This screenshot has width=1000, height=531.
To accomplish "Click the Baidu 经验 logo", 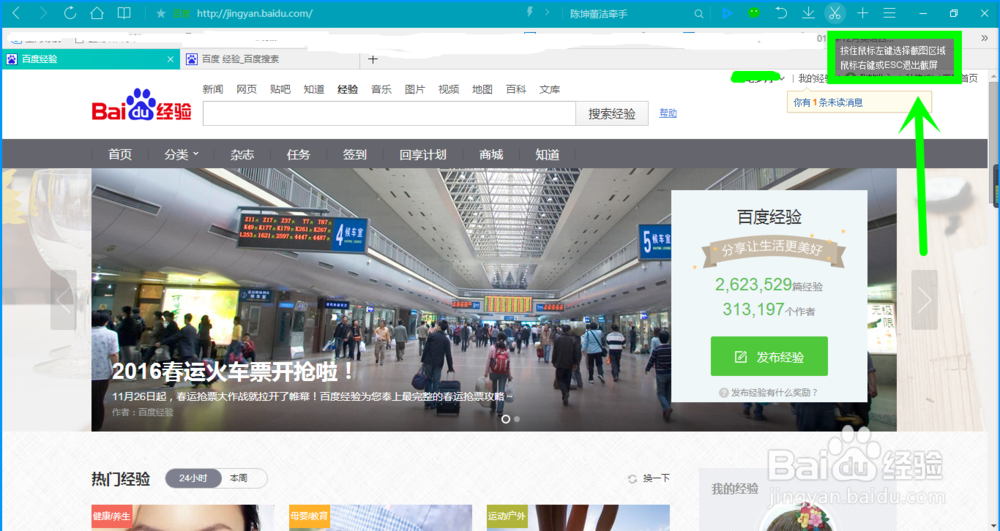I will 142,105.
